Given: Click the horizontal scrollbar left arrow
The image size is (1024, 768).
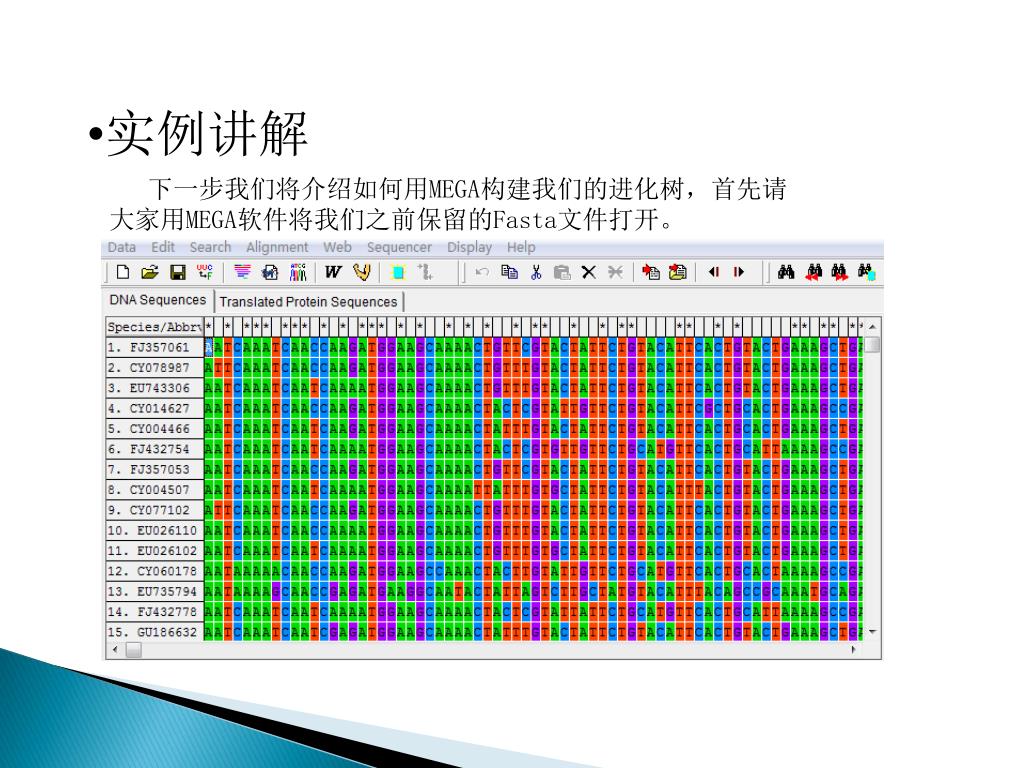Looking at the screenshot, I should 116,650.
